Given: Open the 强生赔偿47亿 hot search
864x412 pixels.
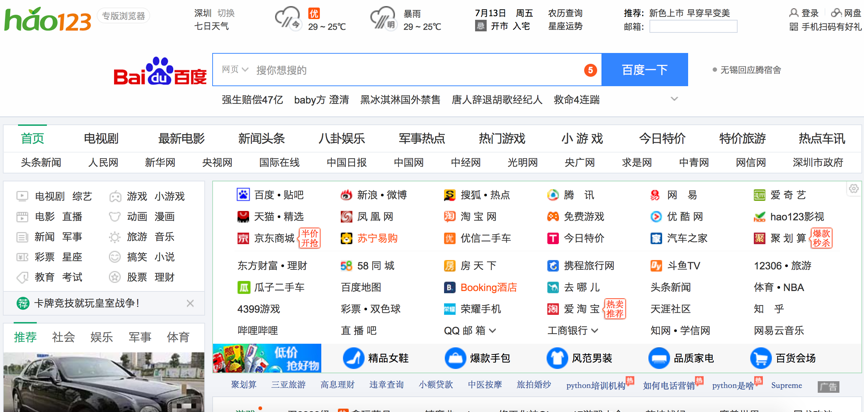Looking at the screenshot, I should coord(252,100).
